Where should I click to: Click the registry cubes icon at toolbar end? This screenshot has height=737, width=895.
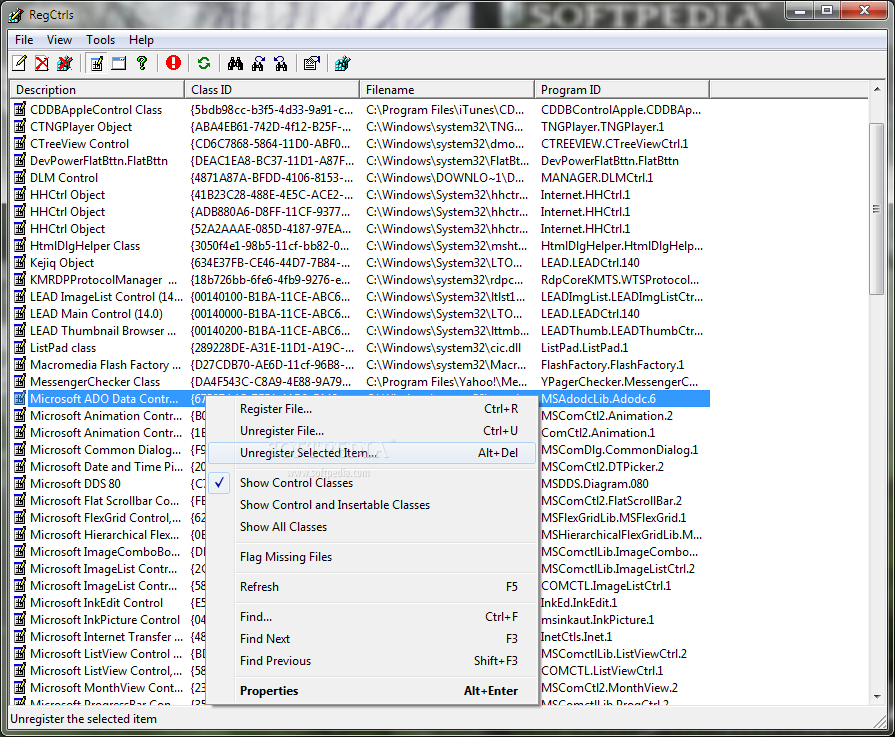[342, 63]
